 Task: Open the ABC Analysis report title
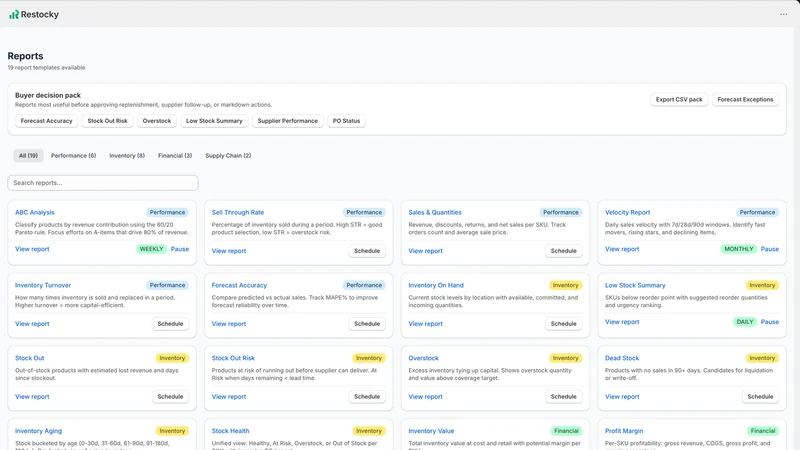[x=35, y=212]
